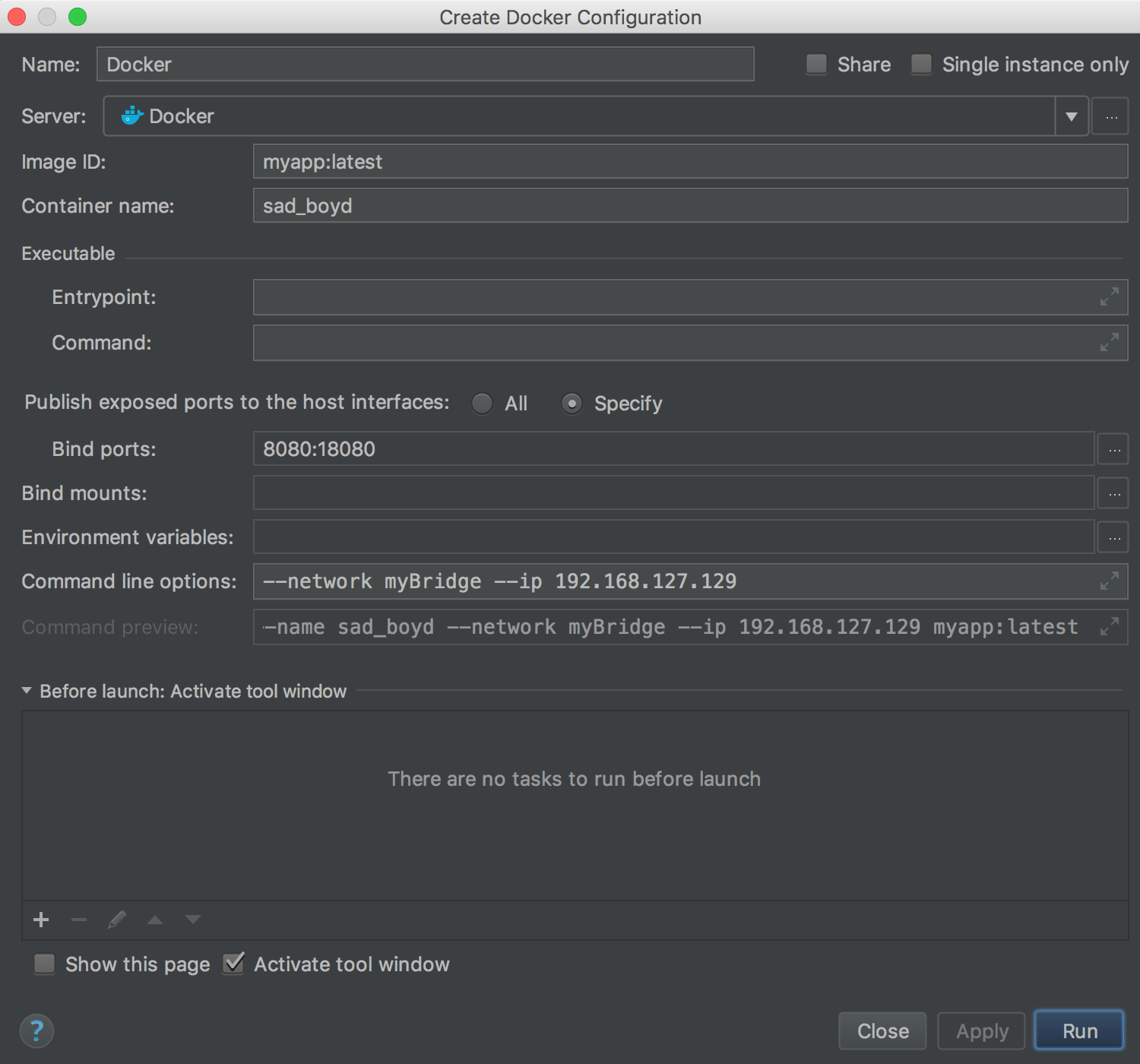Edit before launch task with pencil icon
Image resolution: width=1140 pixels, height=1064 pixels.
click(x=117, y=920)
